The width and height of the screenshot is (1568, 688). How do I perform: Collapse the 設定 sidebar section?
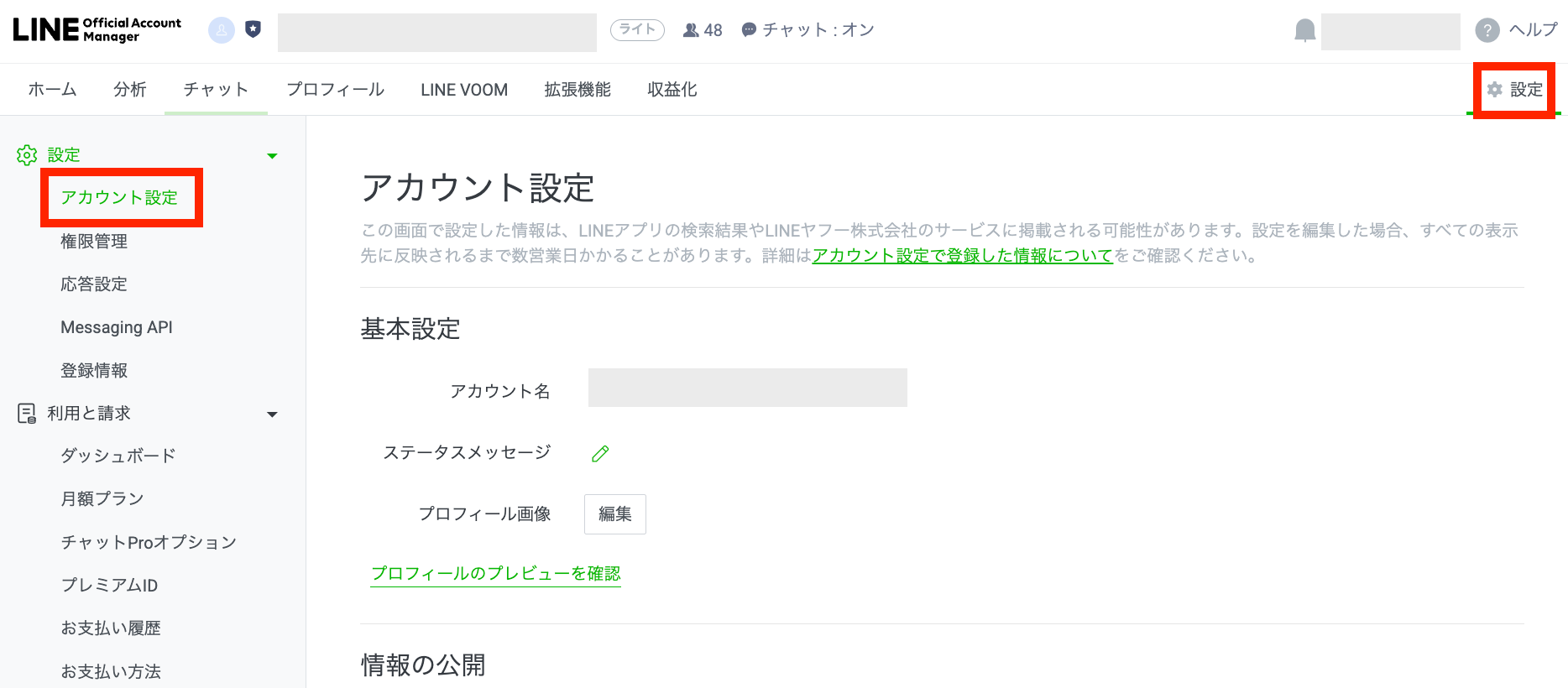[272, 156]
